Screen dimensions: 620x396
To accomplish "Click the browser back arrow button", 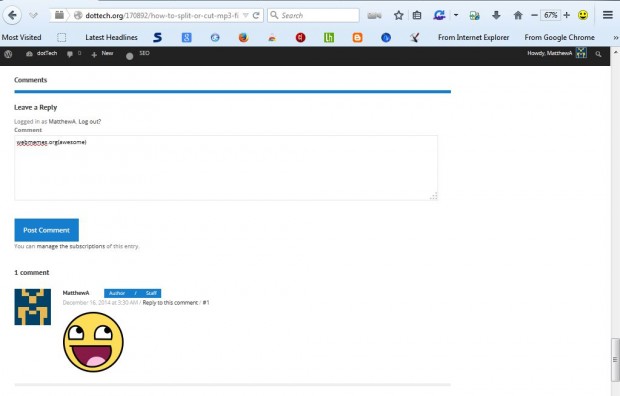I will click(x=12, y=15).
